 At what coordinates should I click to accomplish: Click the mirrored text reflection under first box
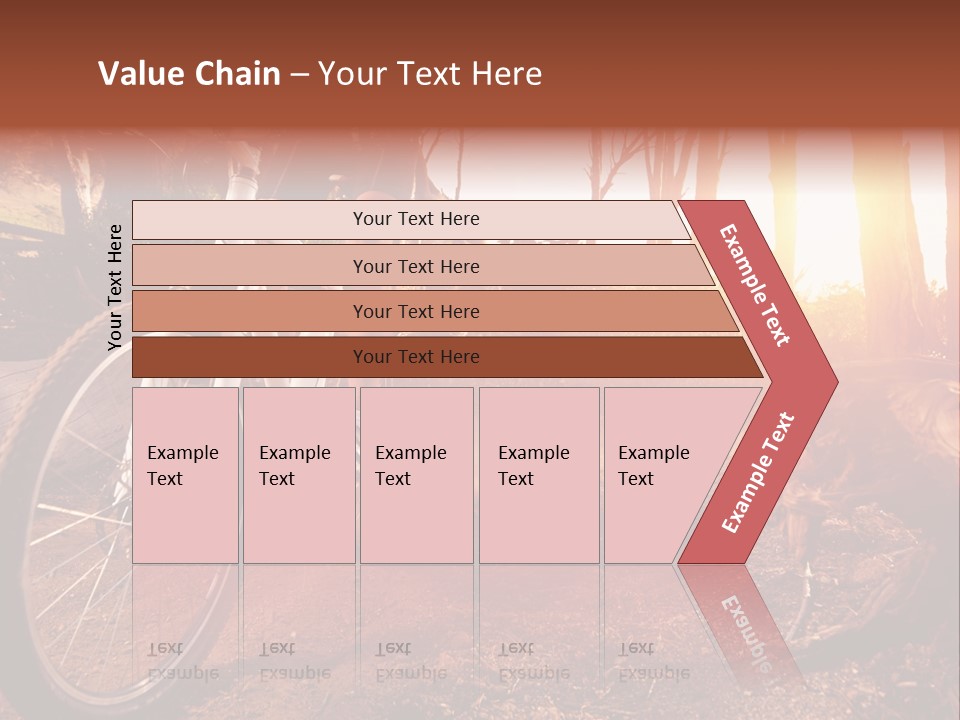point(183,661)
